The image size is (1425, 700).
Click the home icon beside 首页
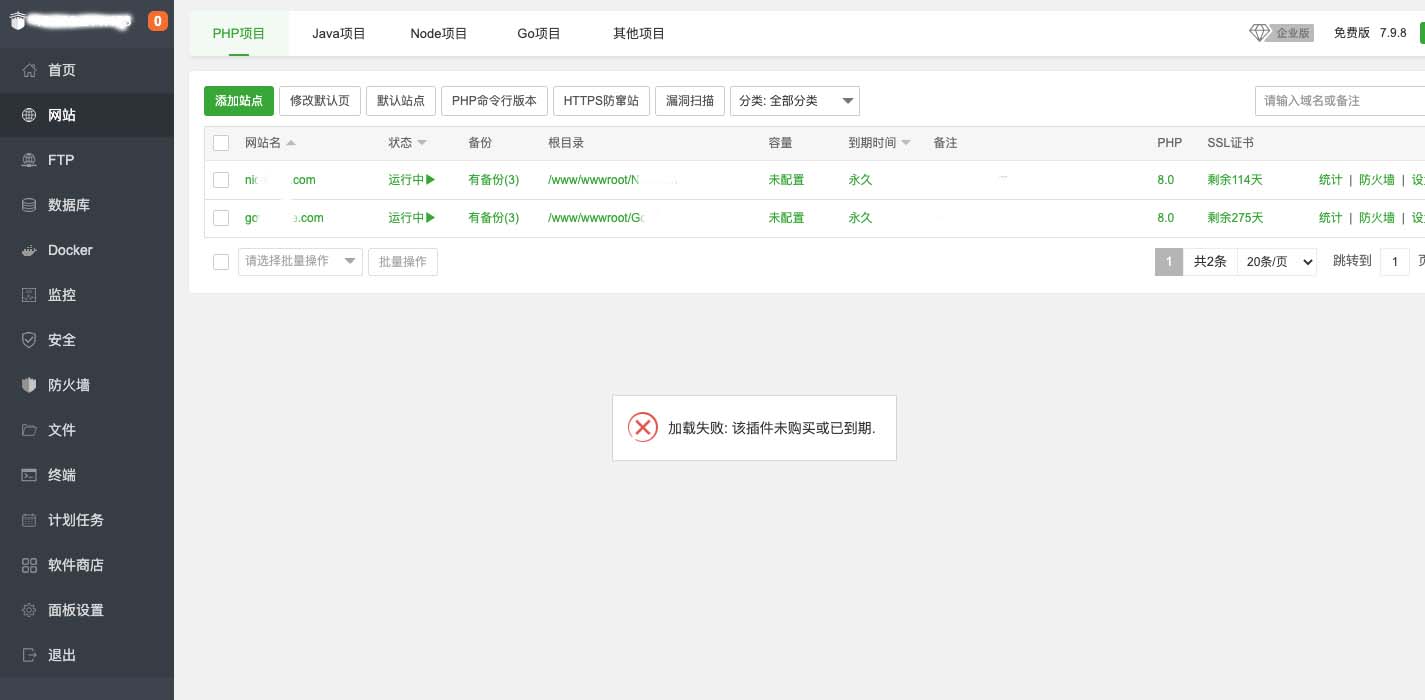29,70
